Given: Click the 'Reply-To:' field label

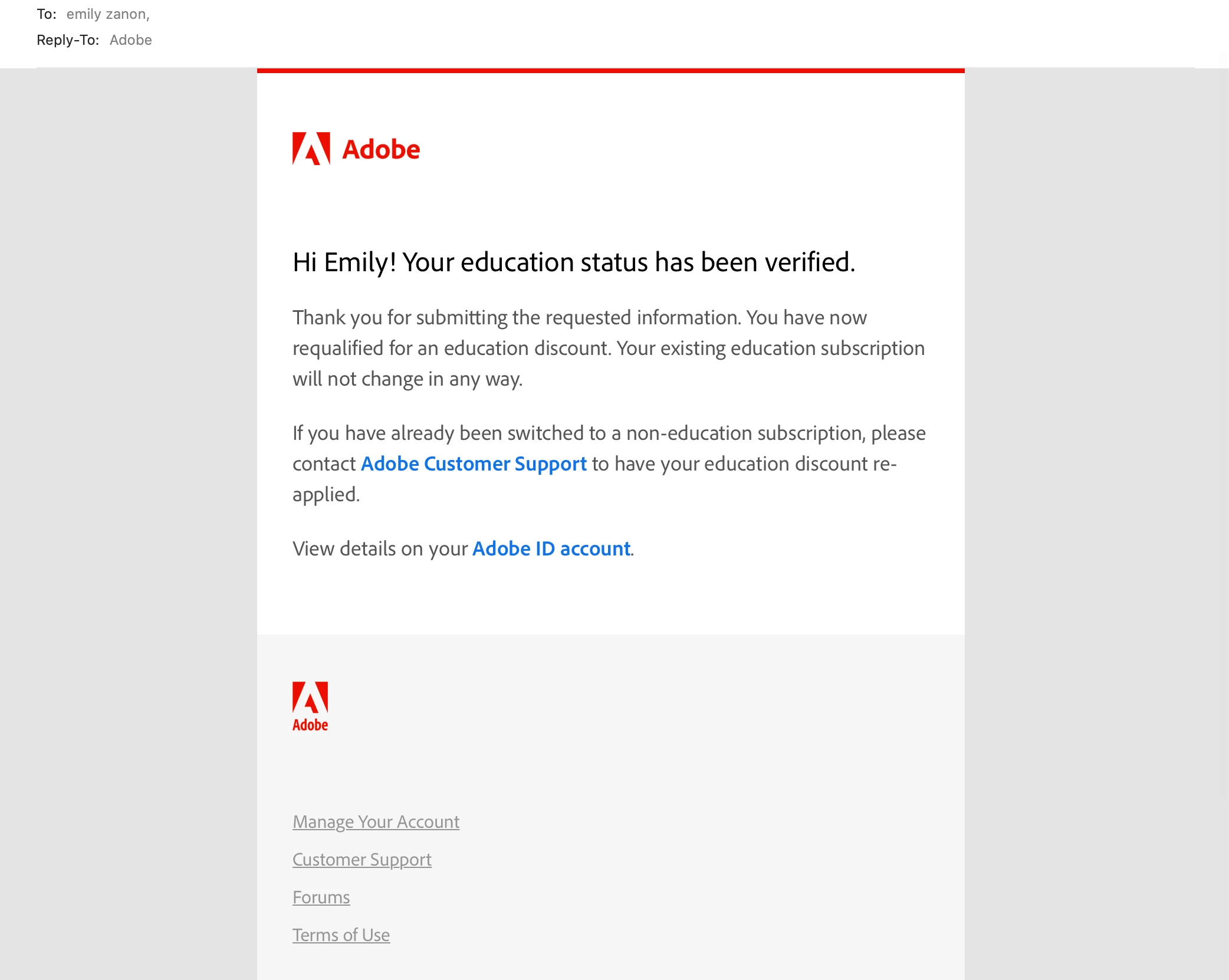Looking at the screenshot, I should (67, 40).
